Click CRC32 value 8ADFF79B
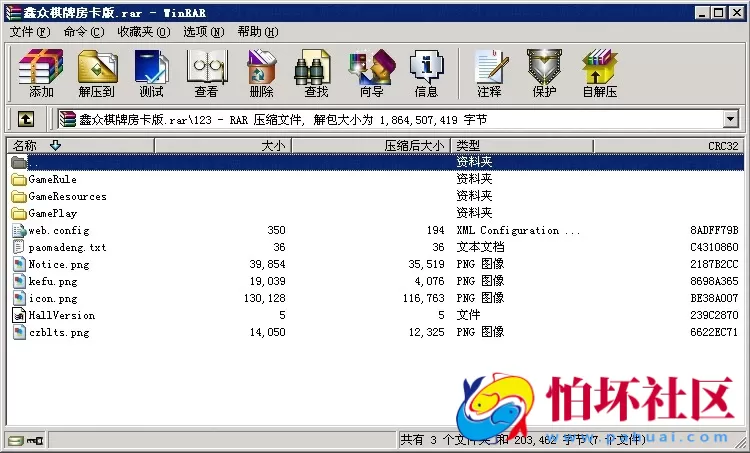The height and width of the screenshot is (453, 750). (714, 231)
